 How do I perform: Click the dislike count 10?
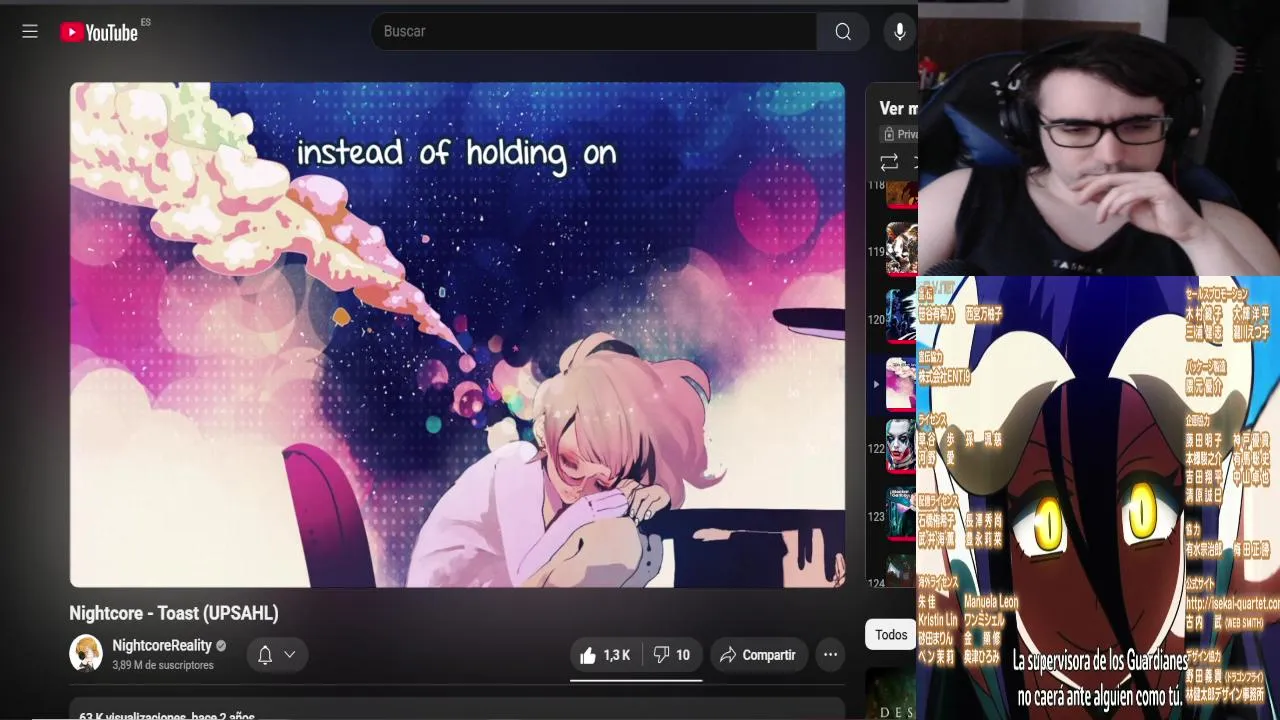tap(683, 655)
